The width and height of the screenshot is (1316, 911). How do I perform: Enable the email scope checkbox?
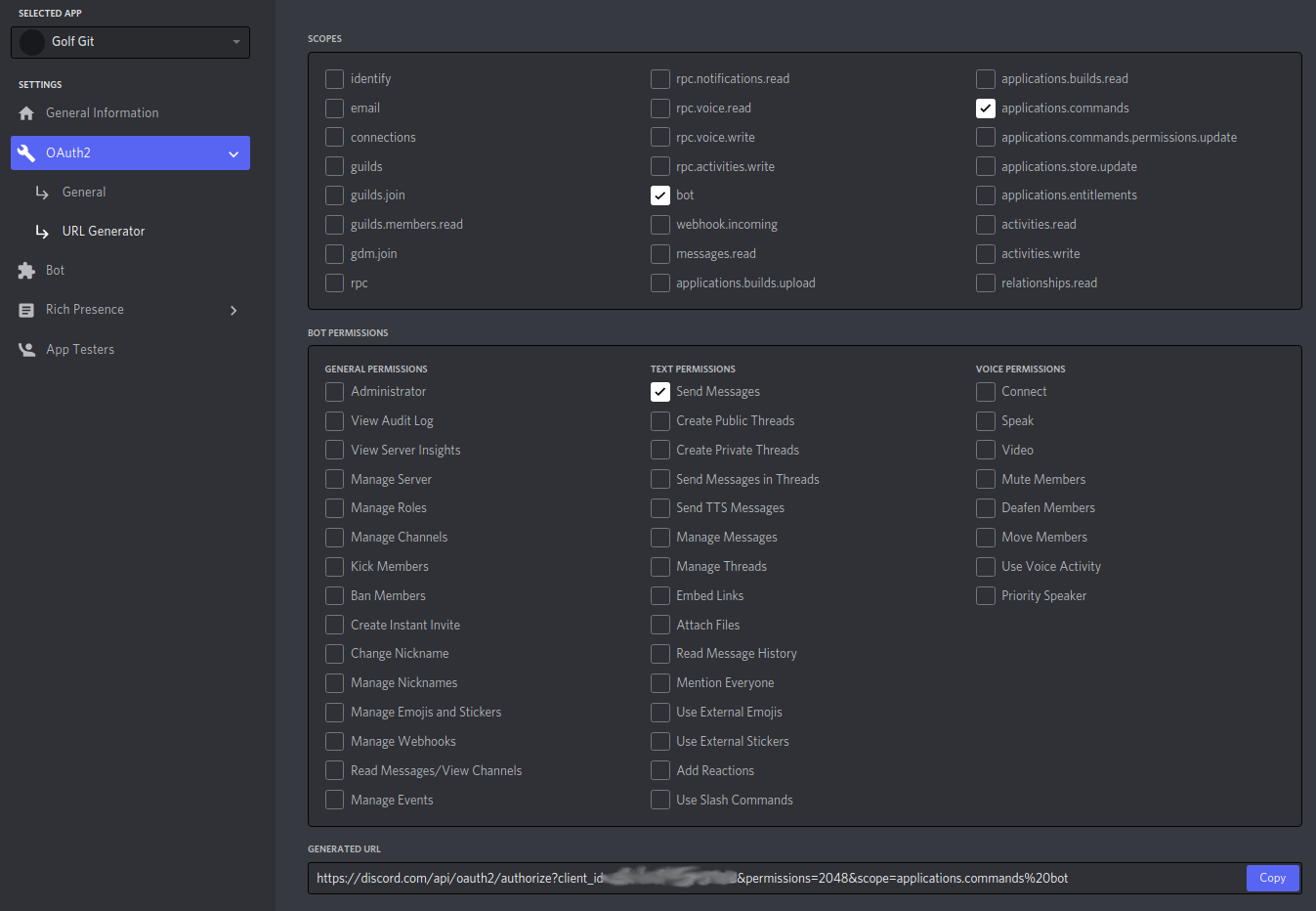click(335, 108)
